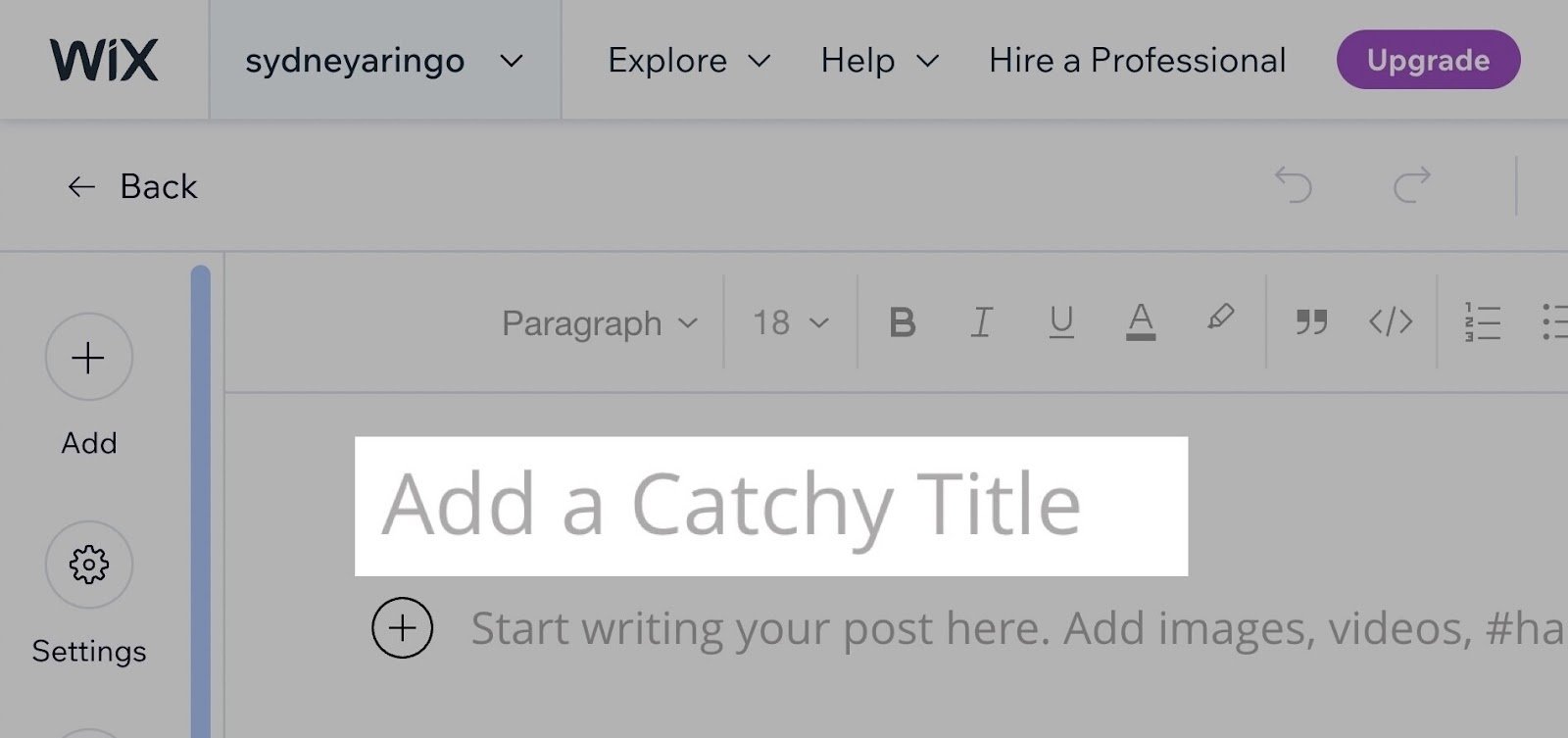The height and width of the screenshot is (738, 1568).
Task: Click the Hire a Professional link
Action: 1136,61
